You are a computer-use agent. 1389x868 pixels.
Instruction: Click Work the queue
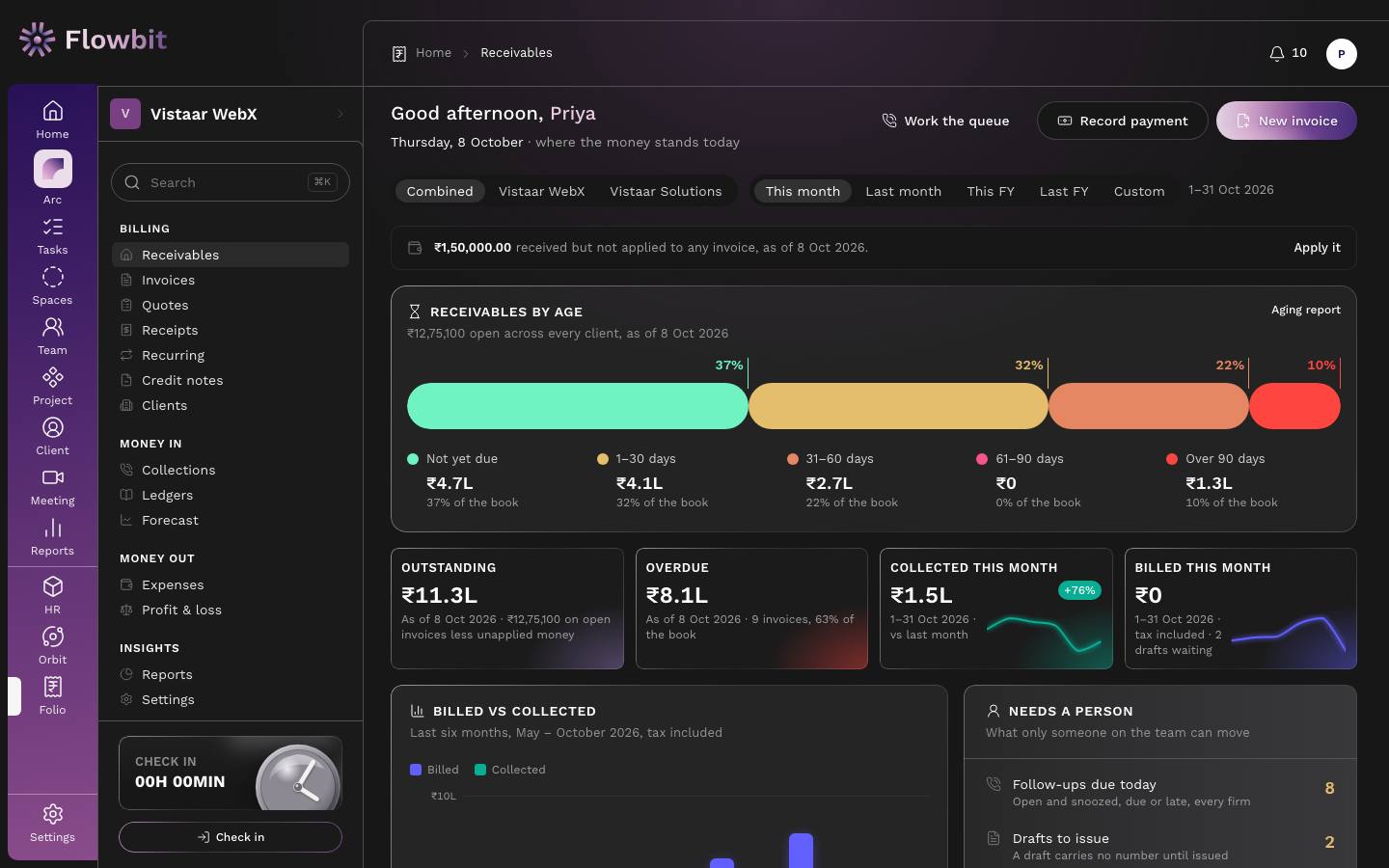tap(945, 121)
